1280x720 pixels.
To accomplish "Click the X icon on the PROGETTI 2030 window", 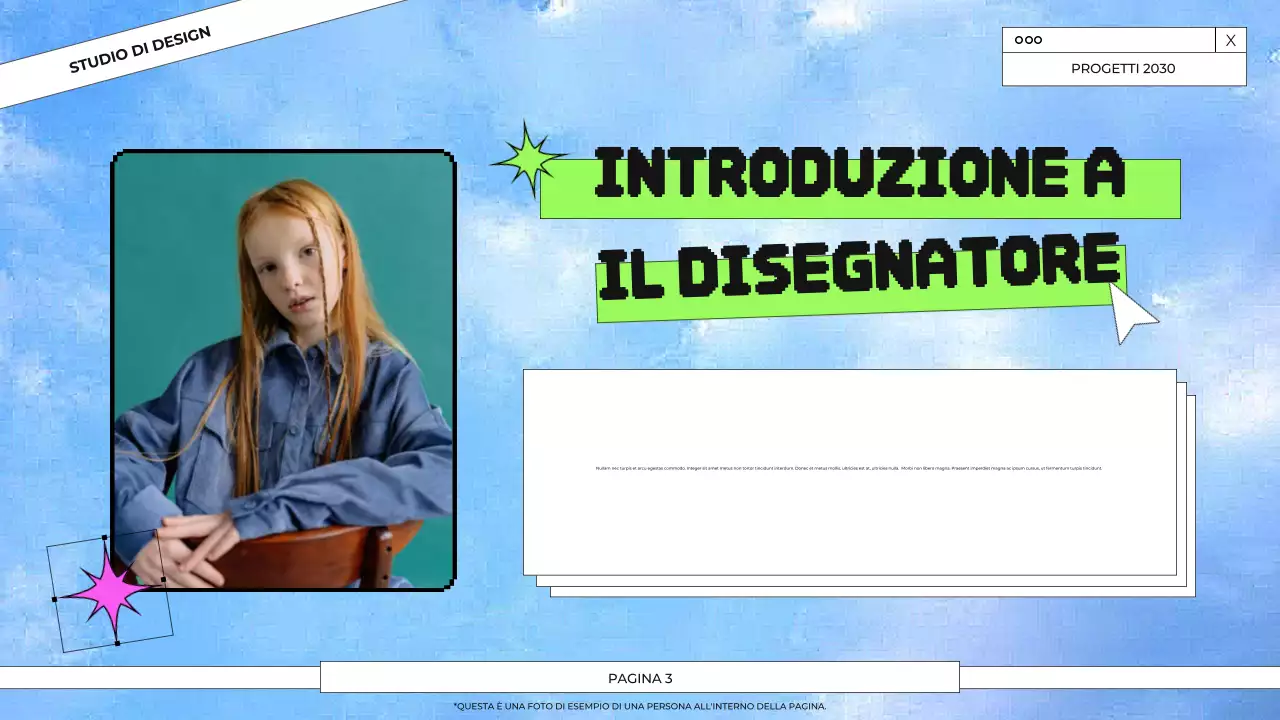I will [1230, 40].
